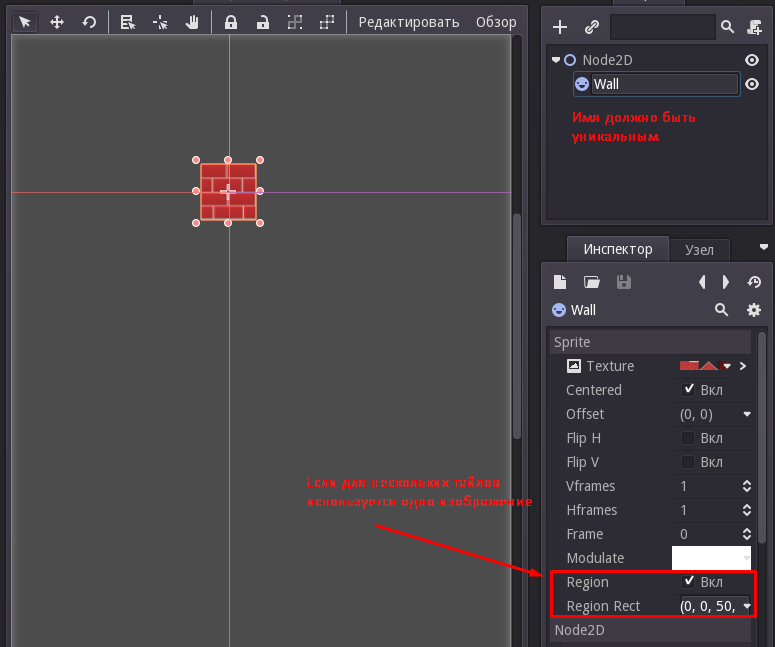Activate the Rotate Mode tool
This screenshot has height=647, width=775.
(89, 22)
